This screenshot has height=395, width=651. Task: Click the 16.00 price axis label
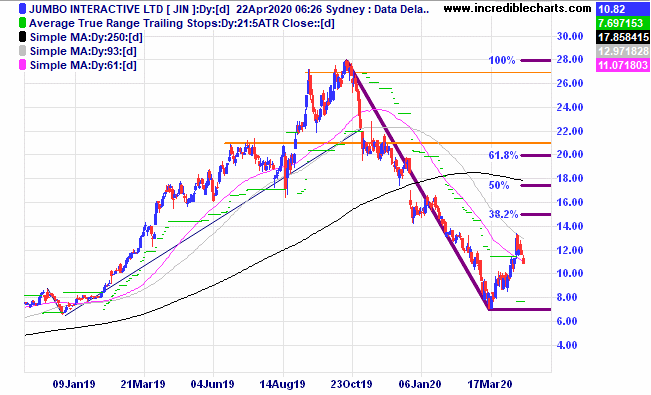[x=570, y=202]
